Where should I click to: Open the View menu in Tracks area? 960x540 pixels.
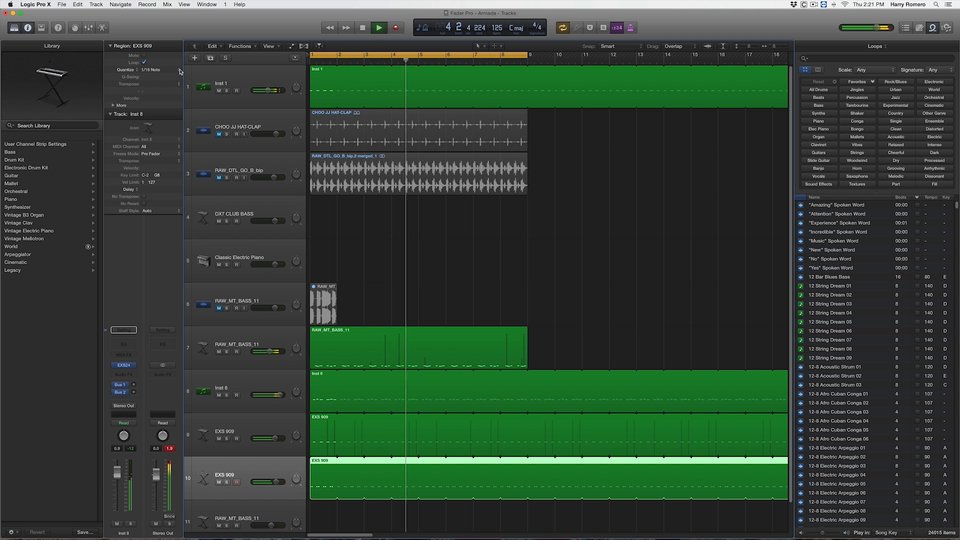click(271, 46)
